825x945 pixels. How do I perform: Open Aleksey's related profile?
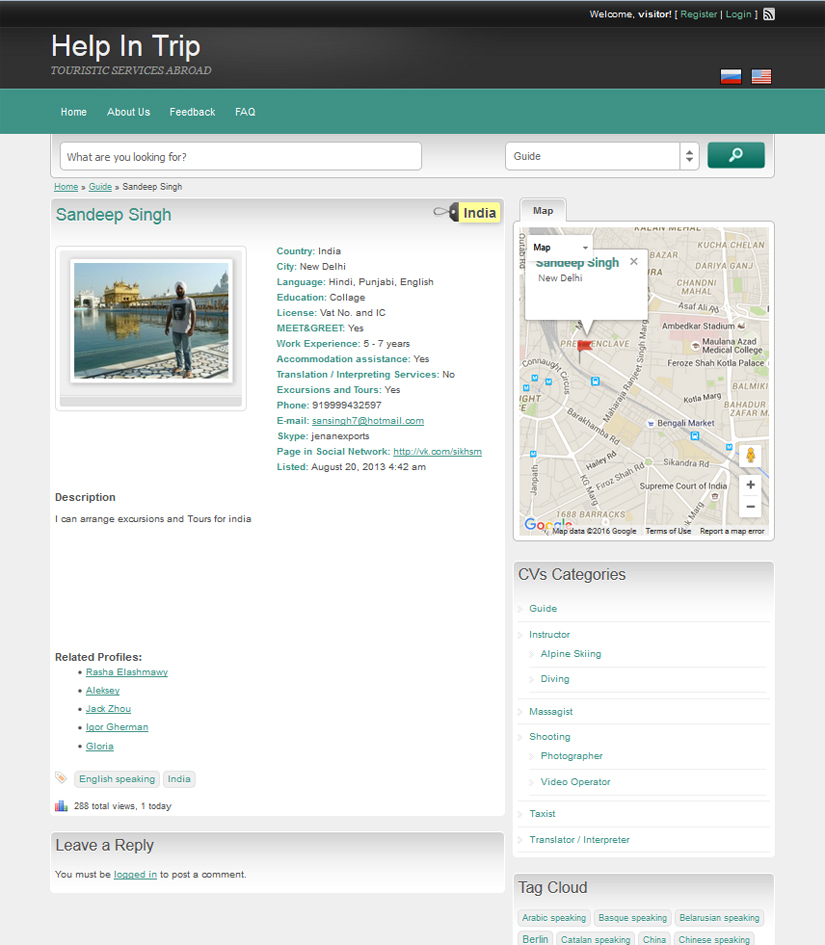[x=102, y=691]
